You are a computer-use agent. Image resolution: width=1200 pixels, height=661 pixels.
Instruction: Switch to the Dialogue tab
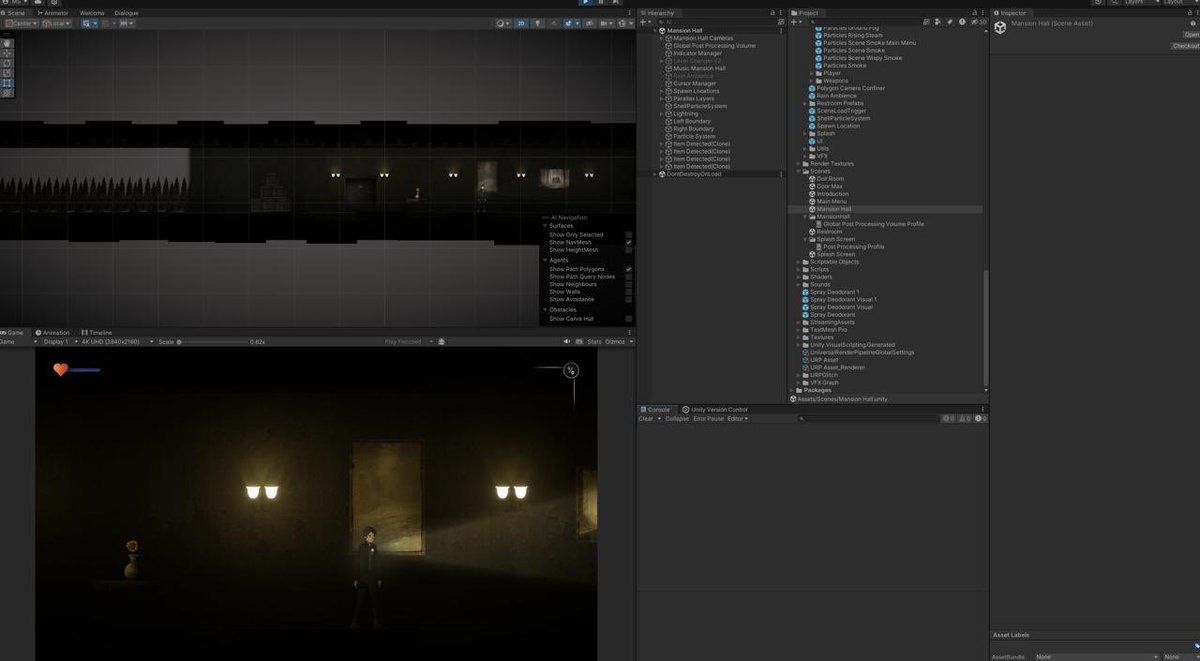click(x=126, y=13)
